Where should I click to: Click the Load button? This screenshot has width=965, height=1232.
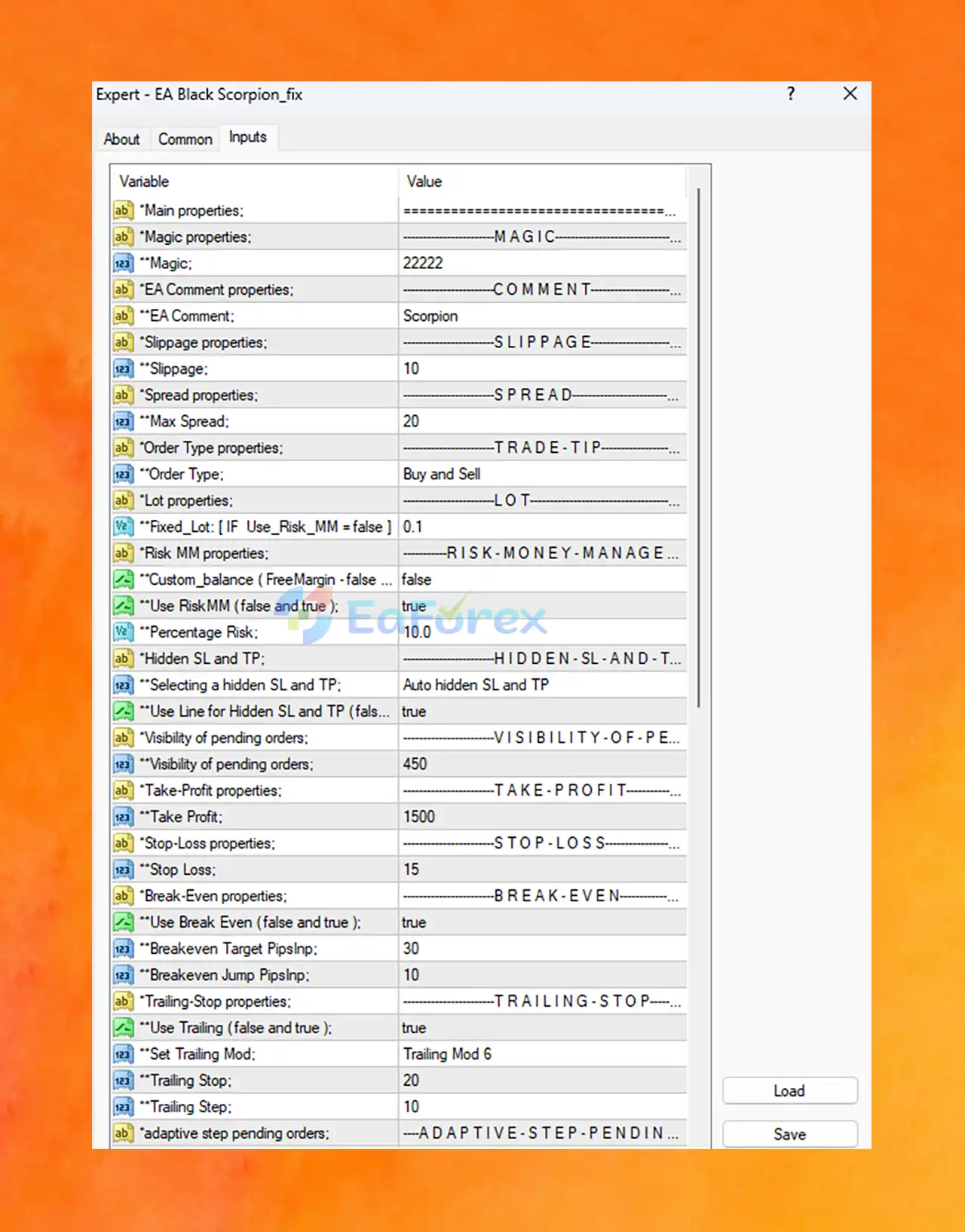click(x=789, y=1091)
